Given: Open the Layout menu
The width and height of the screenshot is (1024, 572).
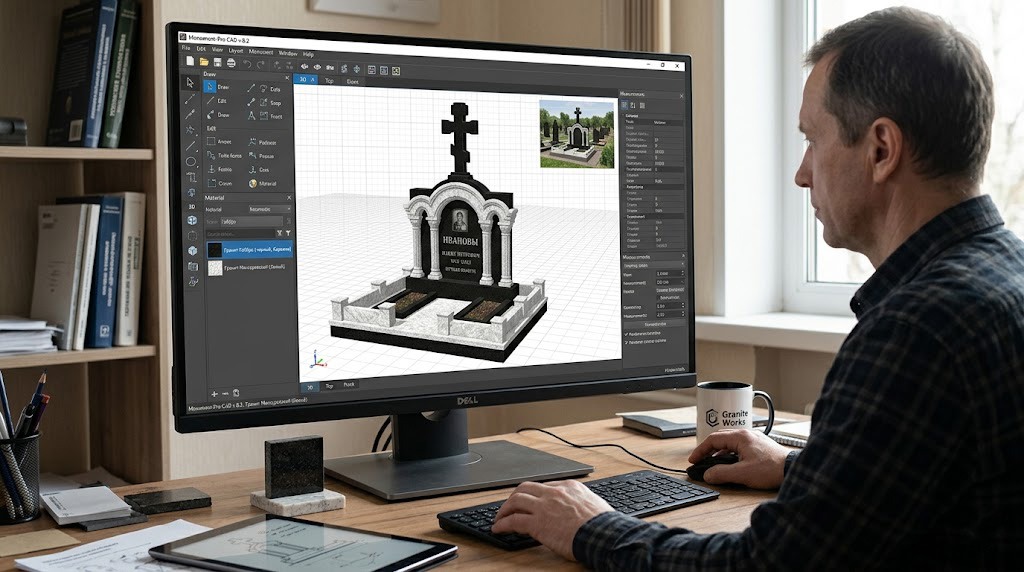Looking at the screenshot, I should [236, 50].
